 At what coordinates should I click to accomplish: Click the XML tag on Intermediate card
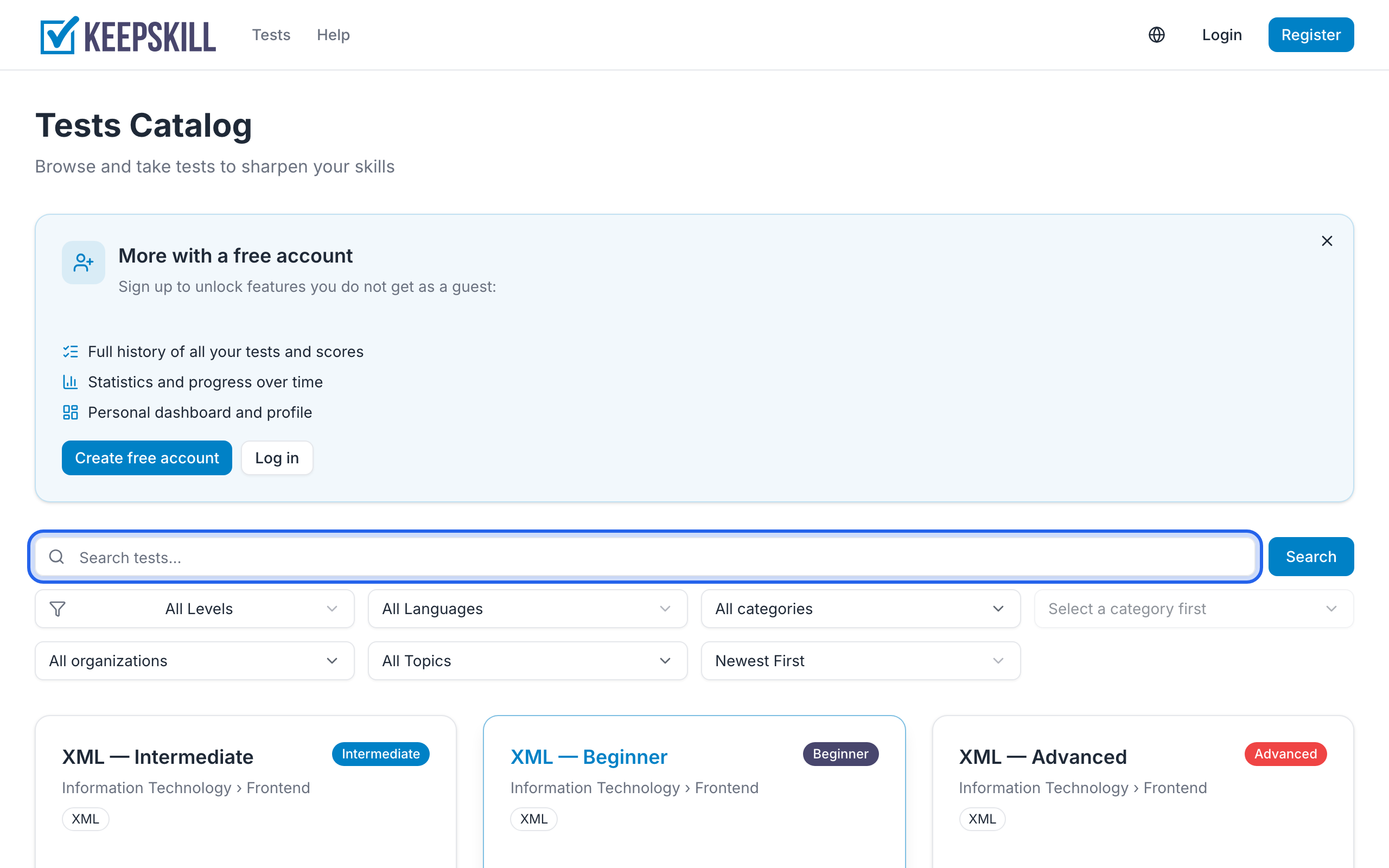coord(86,819)
